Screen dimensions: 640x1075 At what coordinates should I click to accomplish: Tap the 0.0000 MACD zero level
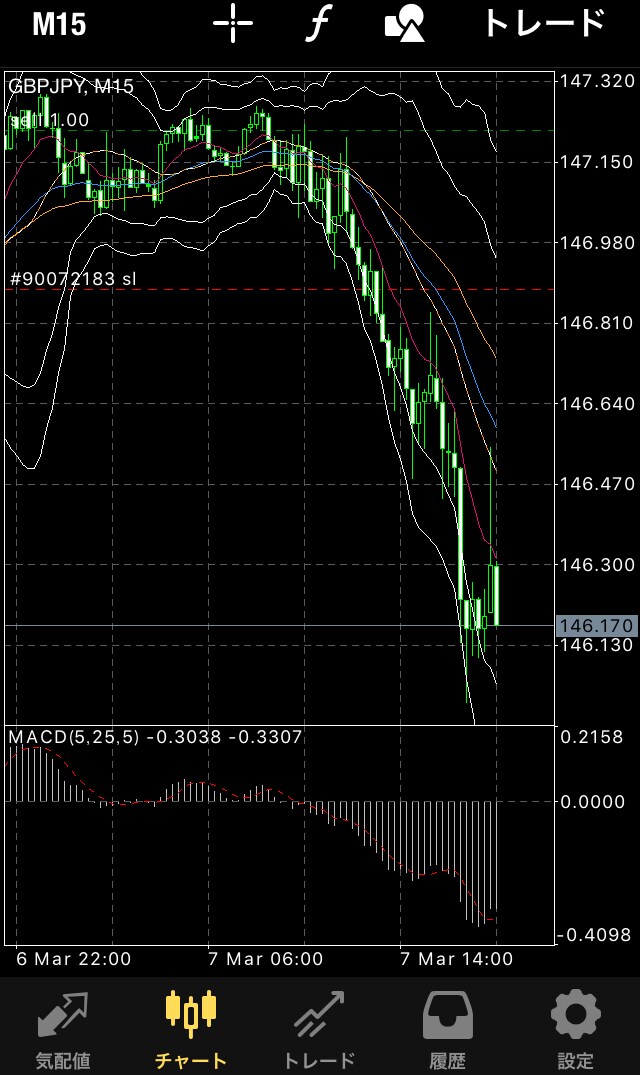coord(592,801)
